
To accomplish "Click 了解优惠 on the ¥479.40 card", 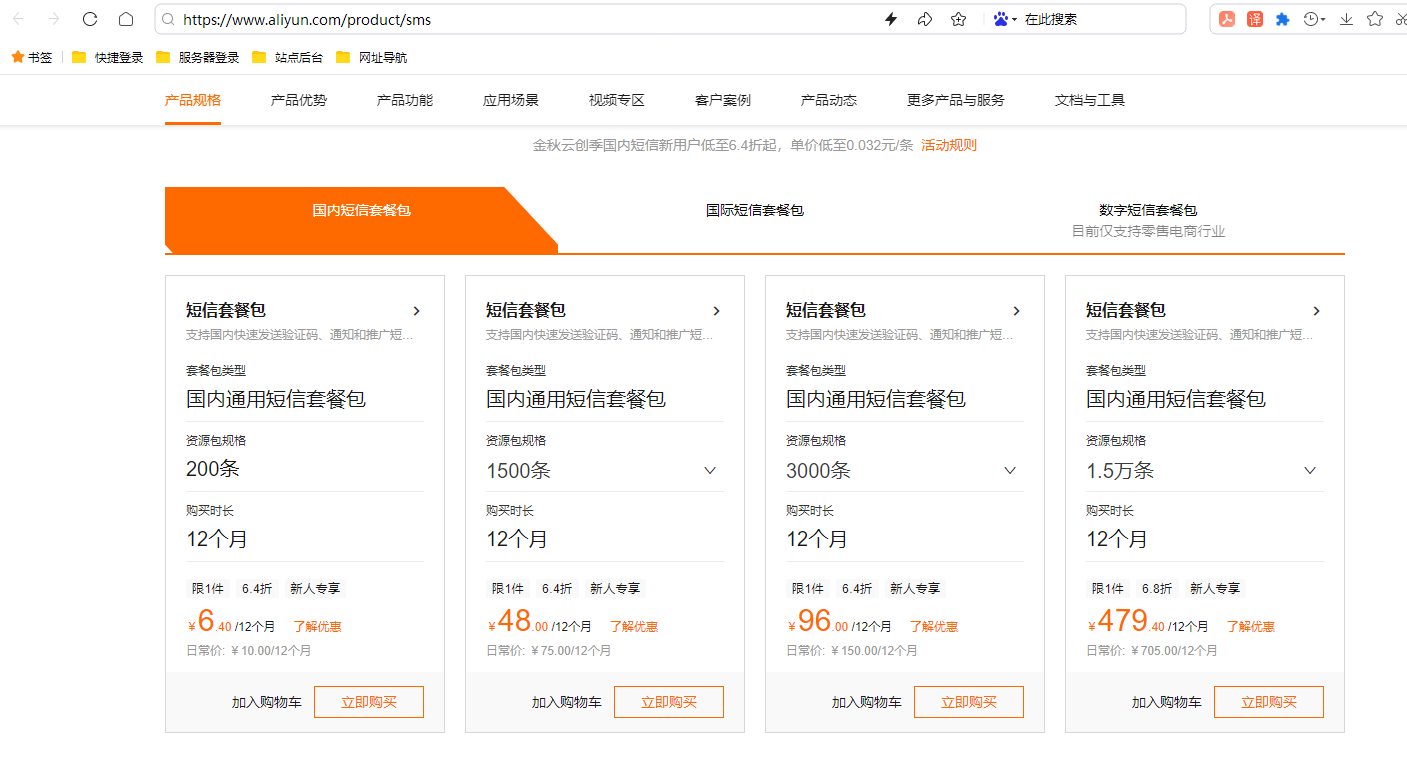I will pyautogui.click(x=1251, y=627).
